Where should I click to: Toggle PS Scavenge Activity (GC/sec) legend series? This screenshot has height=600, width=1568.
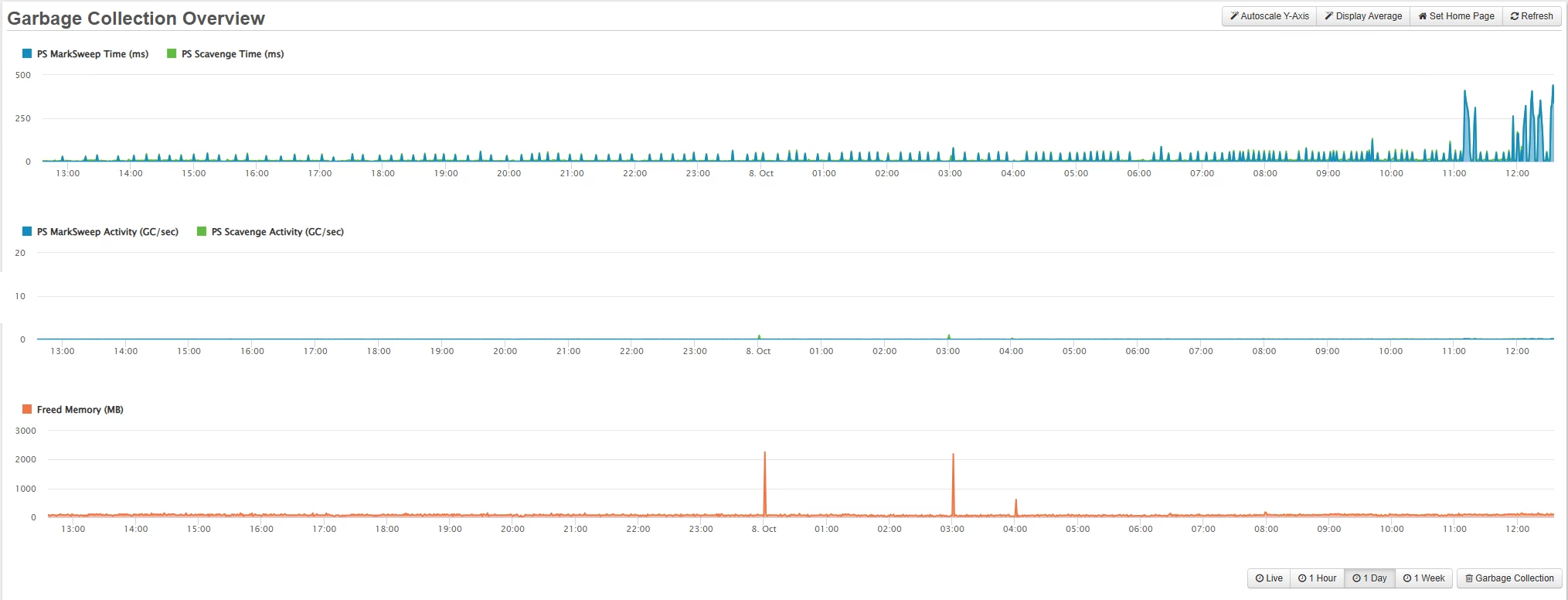(270, 232)
